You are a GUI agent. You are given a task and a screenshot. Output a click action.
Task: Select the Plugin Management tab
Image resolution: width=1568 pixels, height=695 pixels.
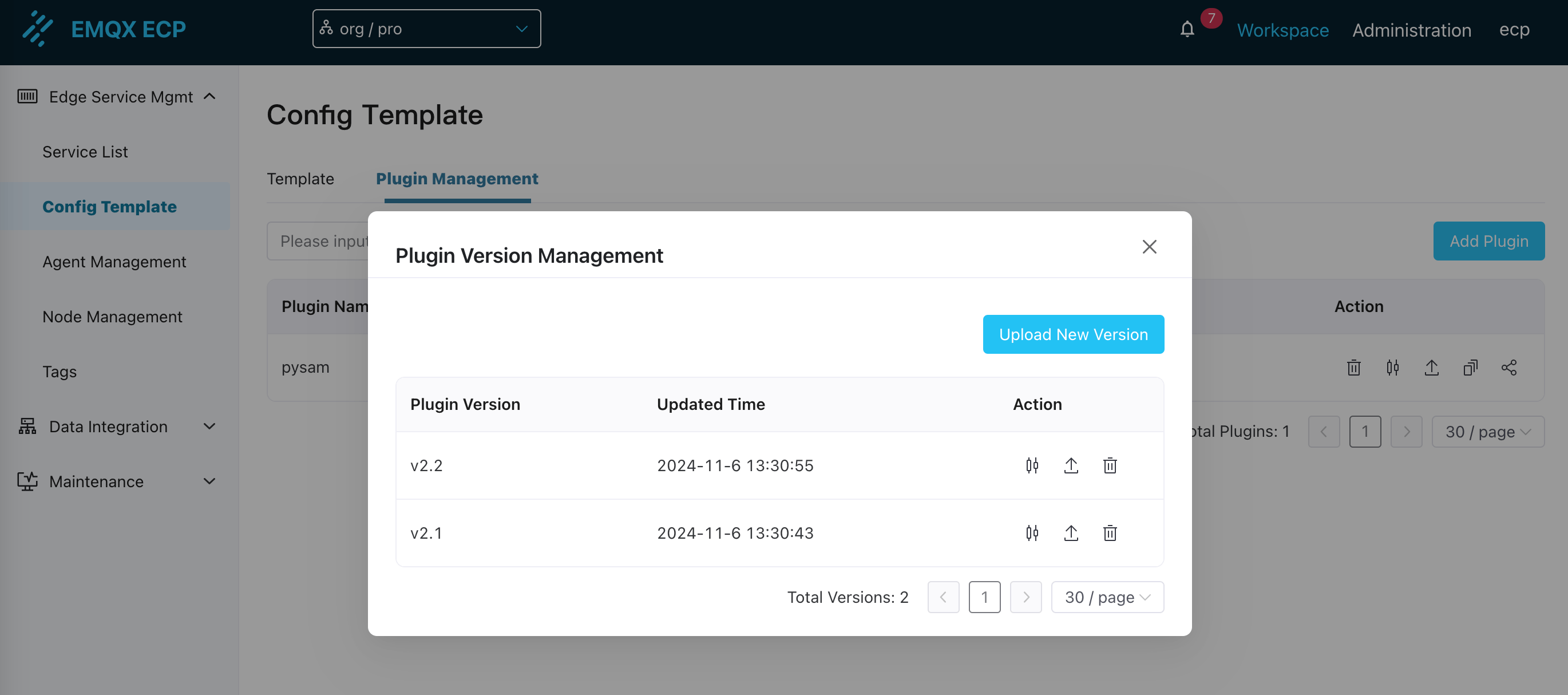[x=457, y=179]
